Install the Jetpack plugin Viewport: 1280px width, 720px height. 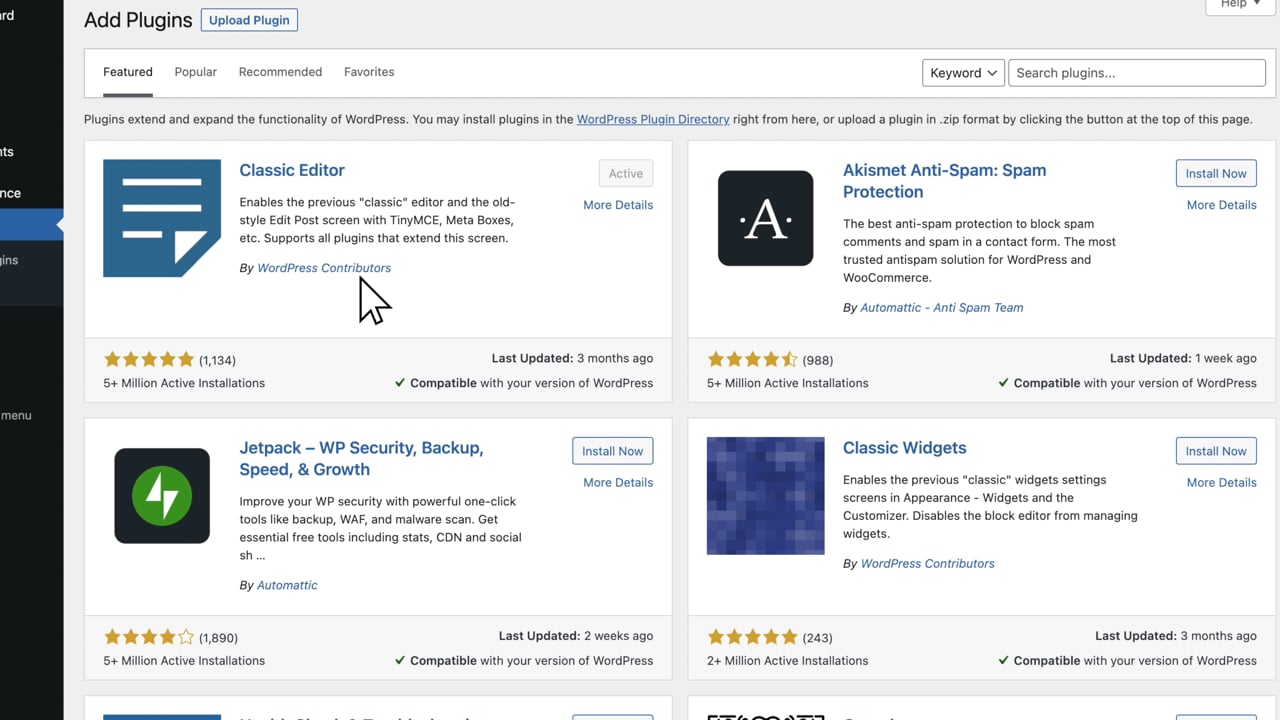[x=613, y=451]
